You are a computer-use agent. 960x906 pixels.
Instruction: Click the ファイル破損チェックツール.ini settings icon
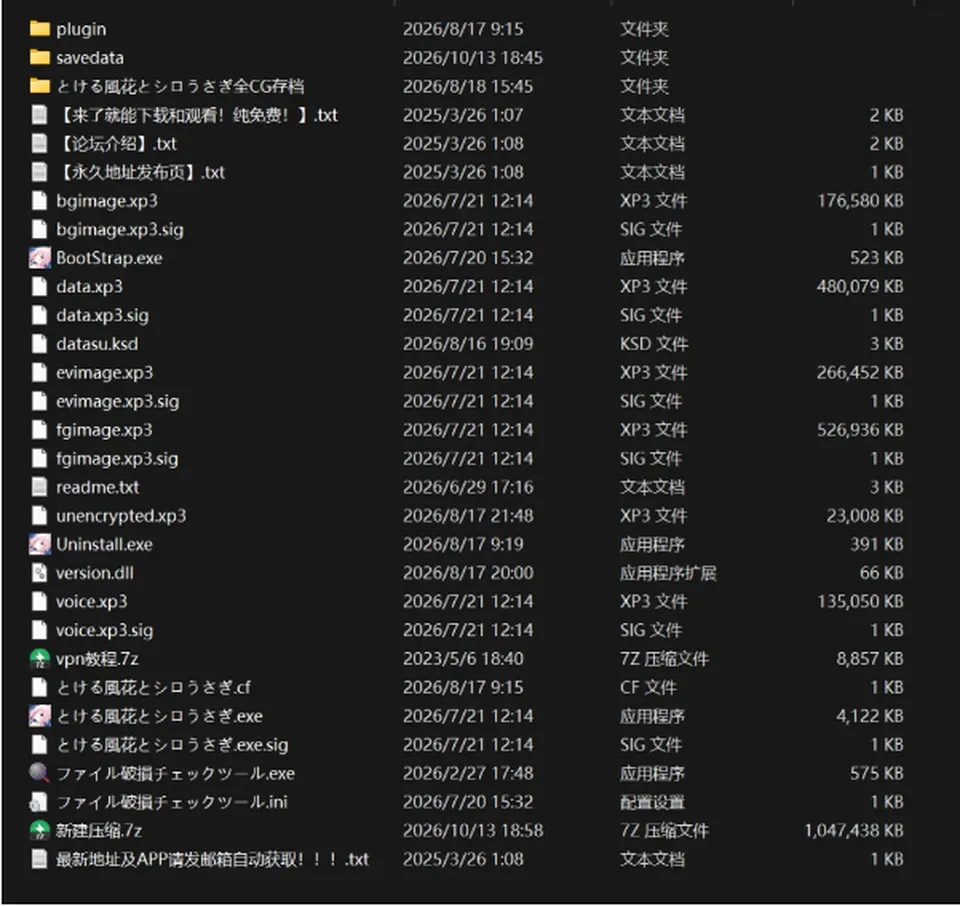(40, 802)
